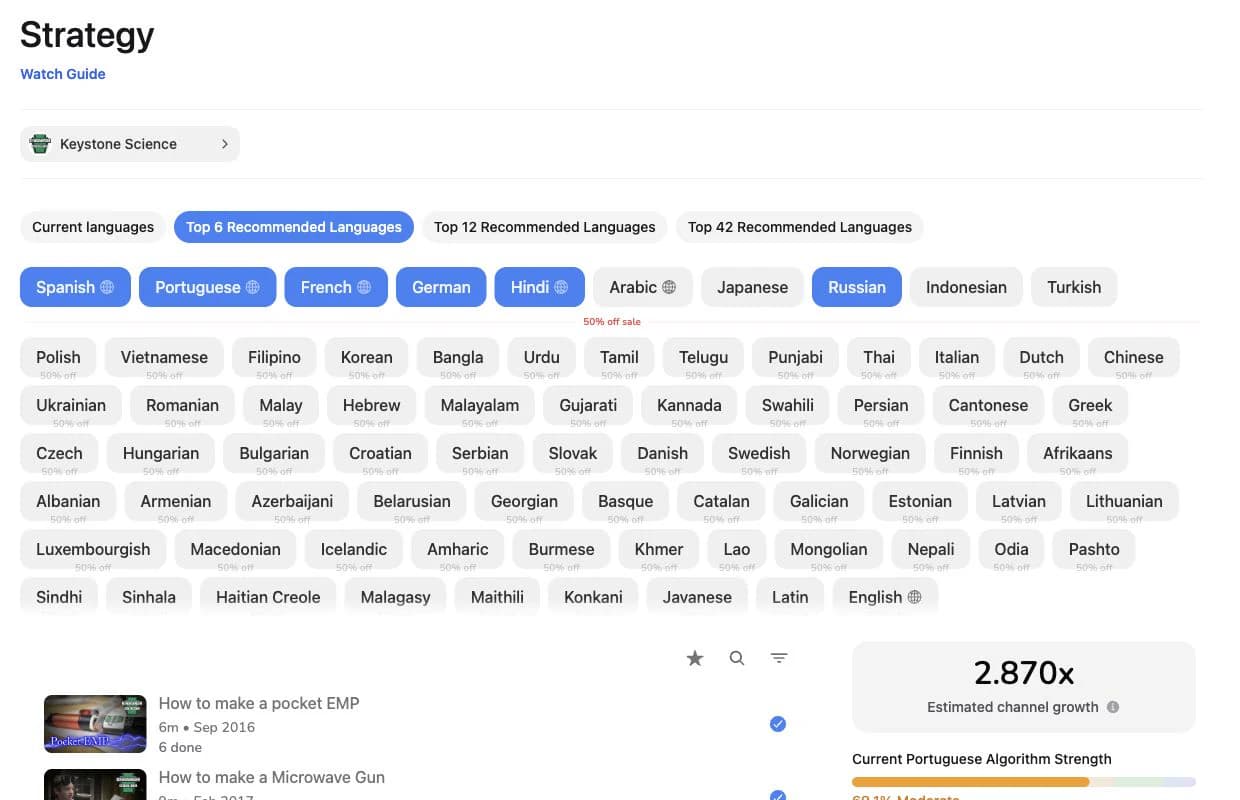This screenshot has width=1240, height=800.
Task: Click the 6 done status text
Action: click(180, 747)
